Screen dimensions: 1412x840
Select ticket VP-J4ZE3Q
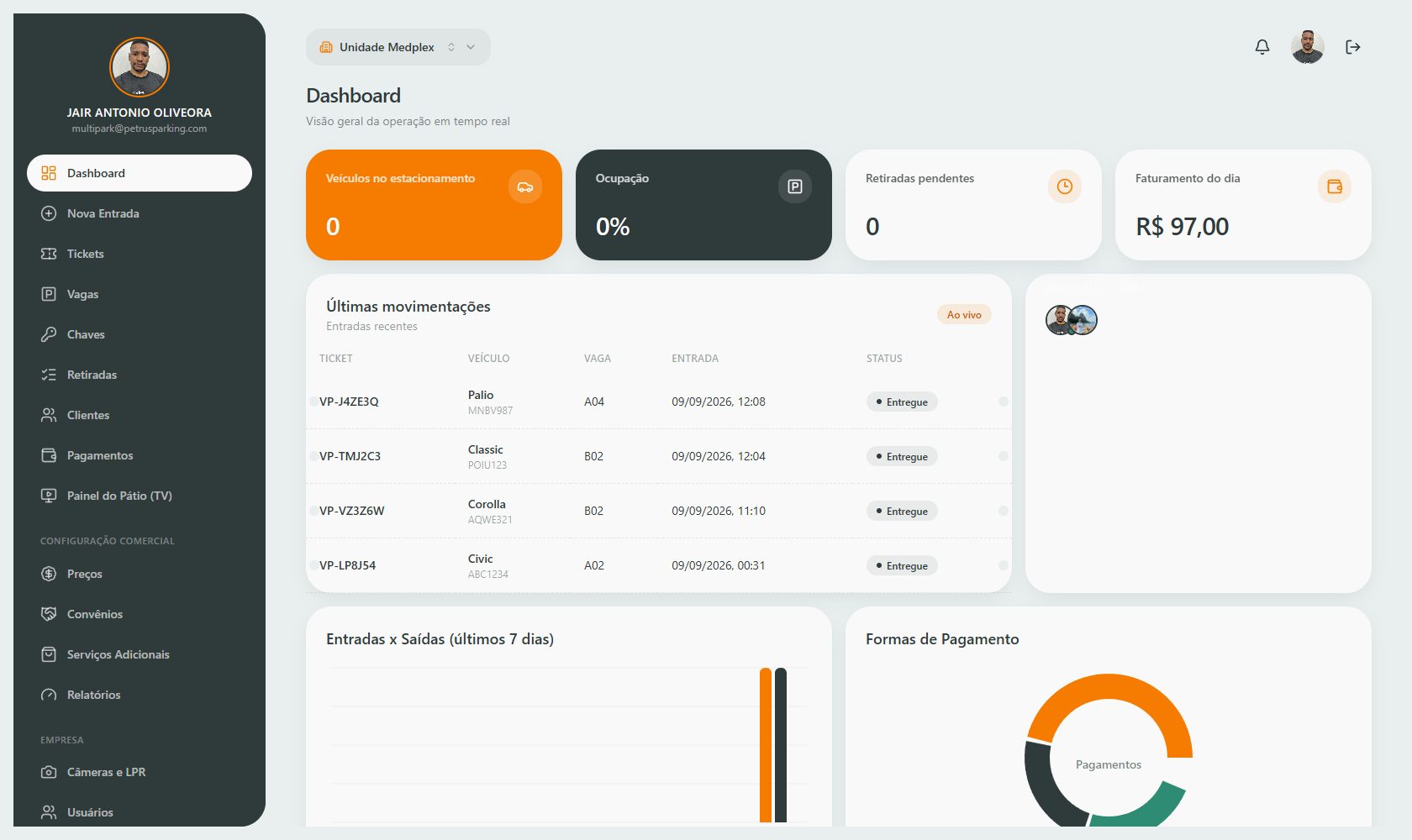349,402
